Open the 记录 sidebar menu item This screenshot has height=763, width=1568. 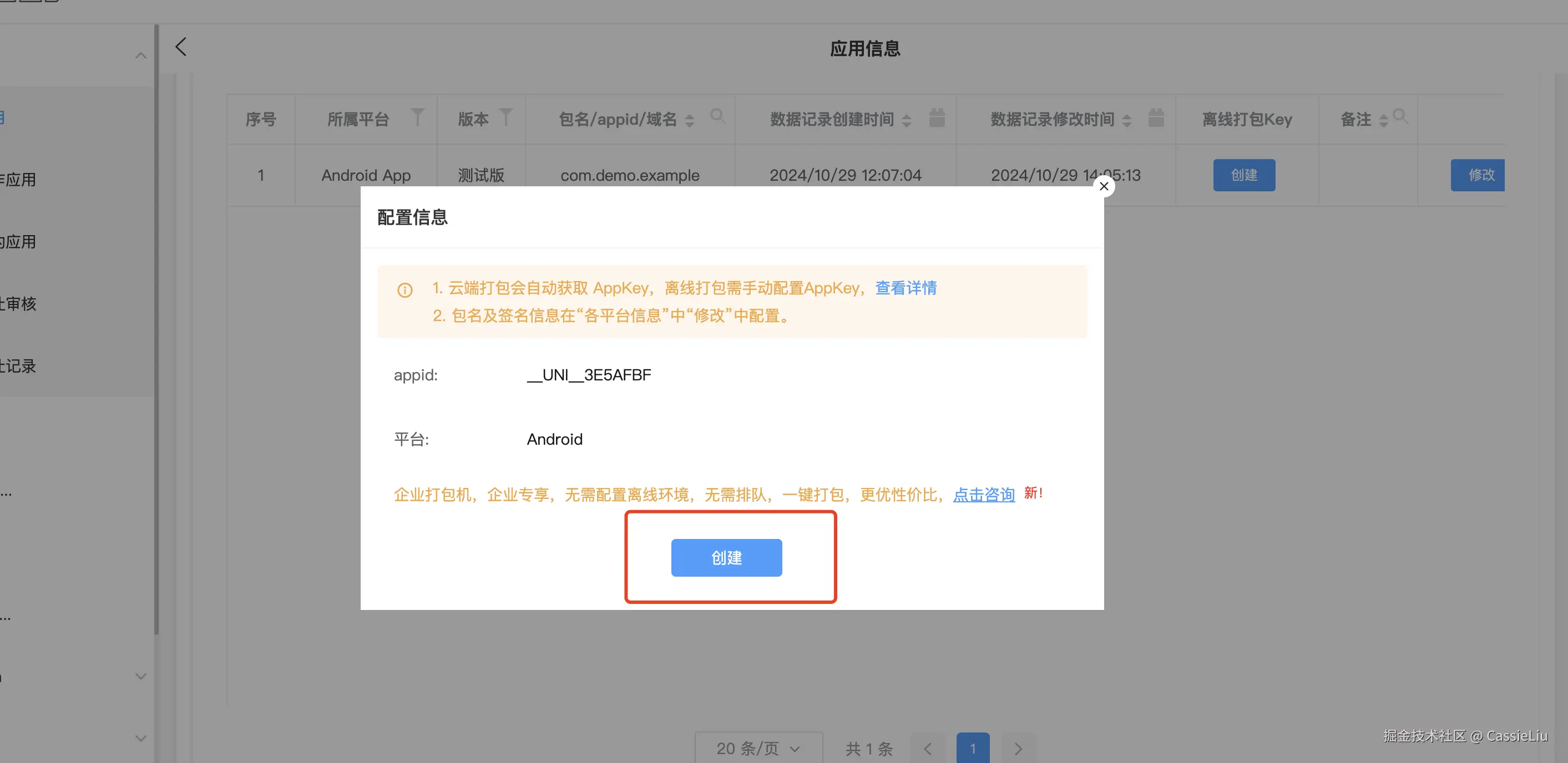tap(19, 365)
